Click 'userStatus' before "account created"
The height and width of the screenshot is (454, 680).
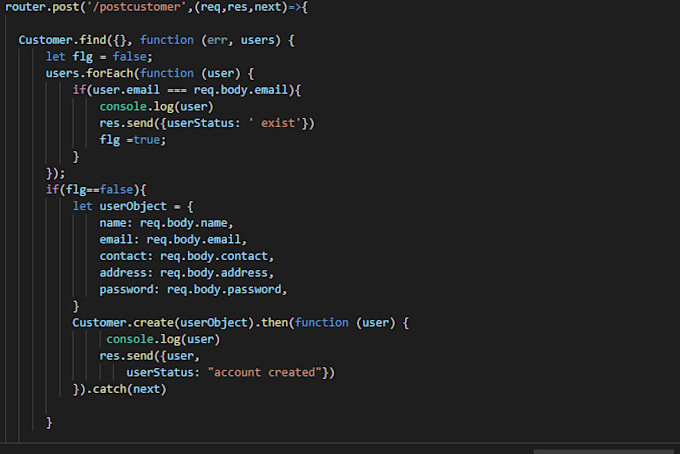tap(160, 372)
